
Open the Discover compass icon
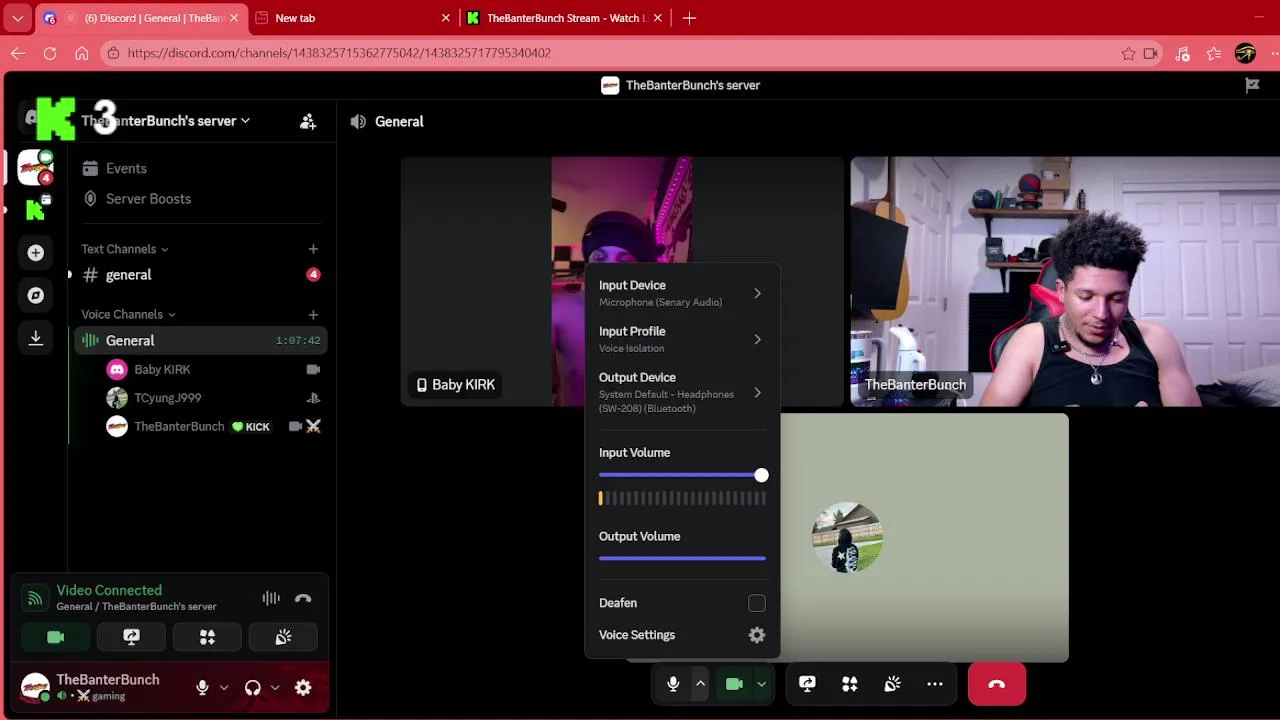(36, 295)
